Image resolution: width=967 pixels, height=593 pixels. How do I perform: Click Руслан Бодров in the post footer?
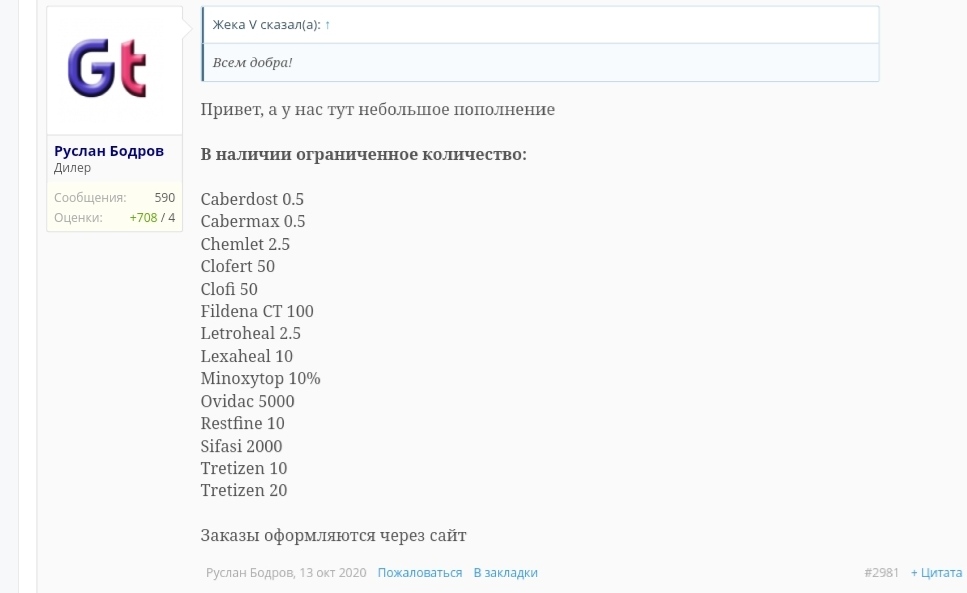pyautogui.click(x=249, y=572)
